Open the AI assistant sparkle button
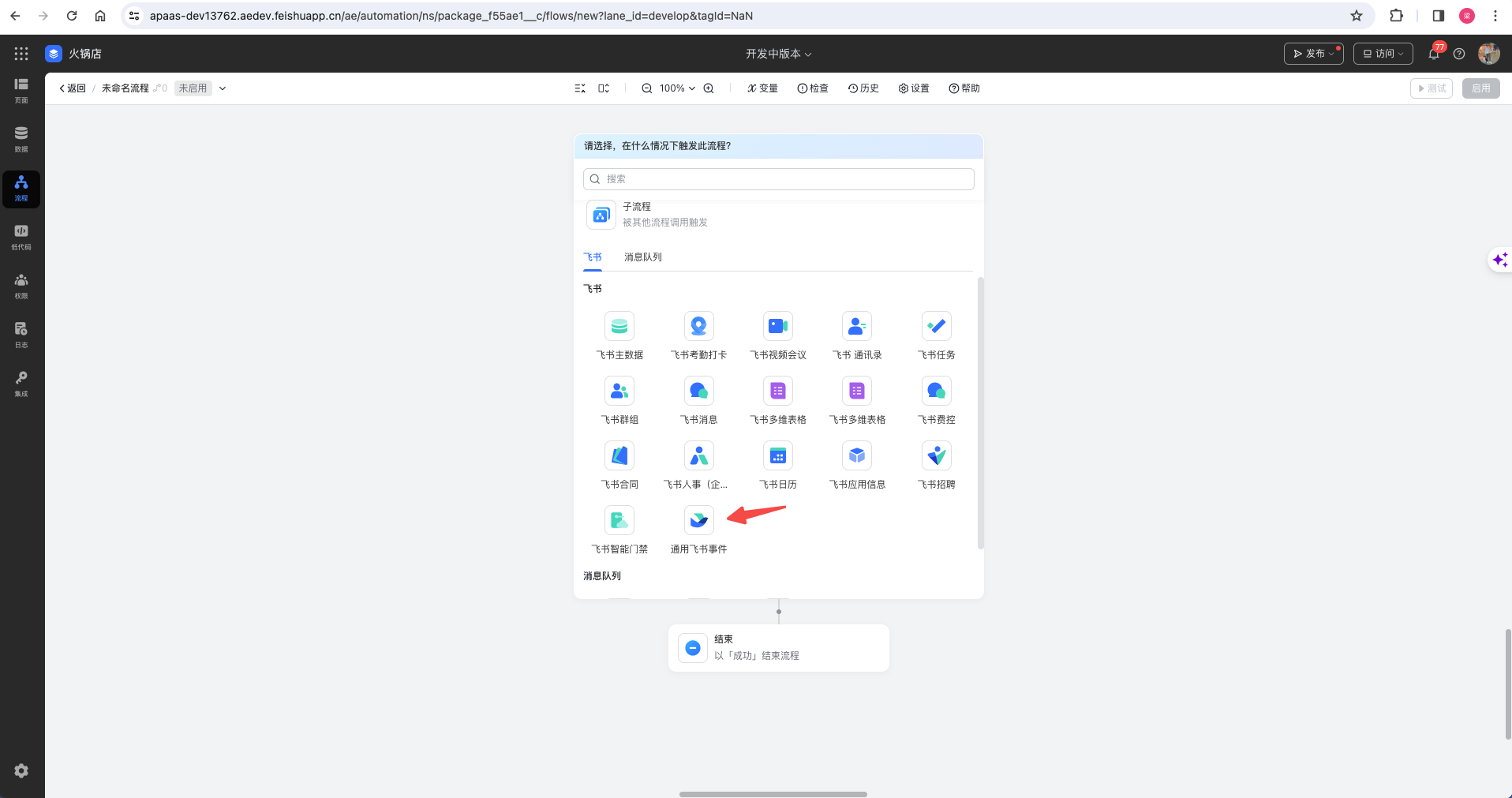This screenshot has width=1512, height=798. click(x=1500, y=260)
